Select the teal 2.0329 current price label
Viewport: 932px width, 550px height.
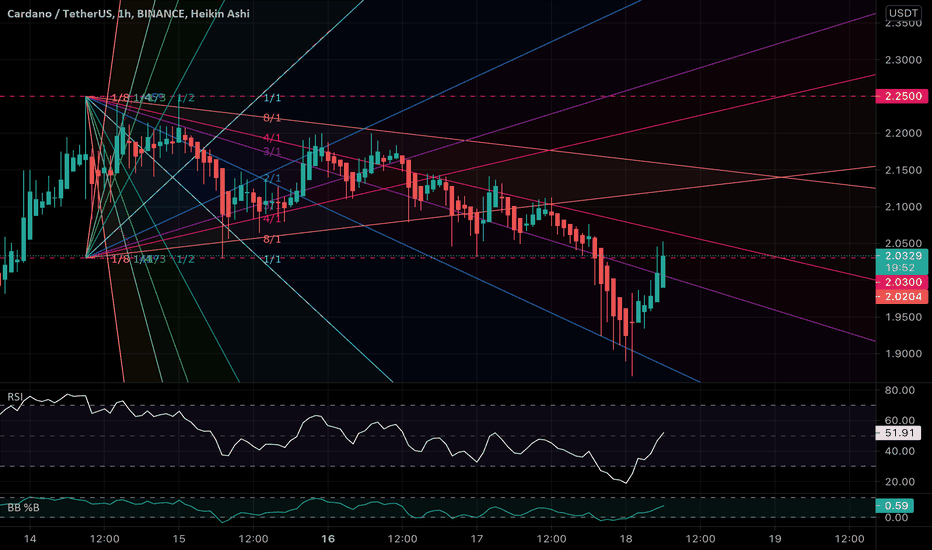(902, 256)
